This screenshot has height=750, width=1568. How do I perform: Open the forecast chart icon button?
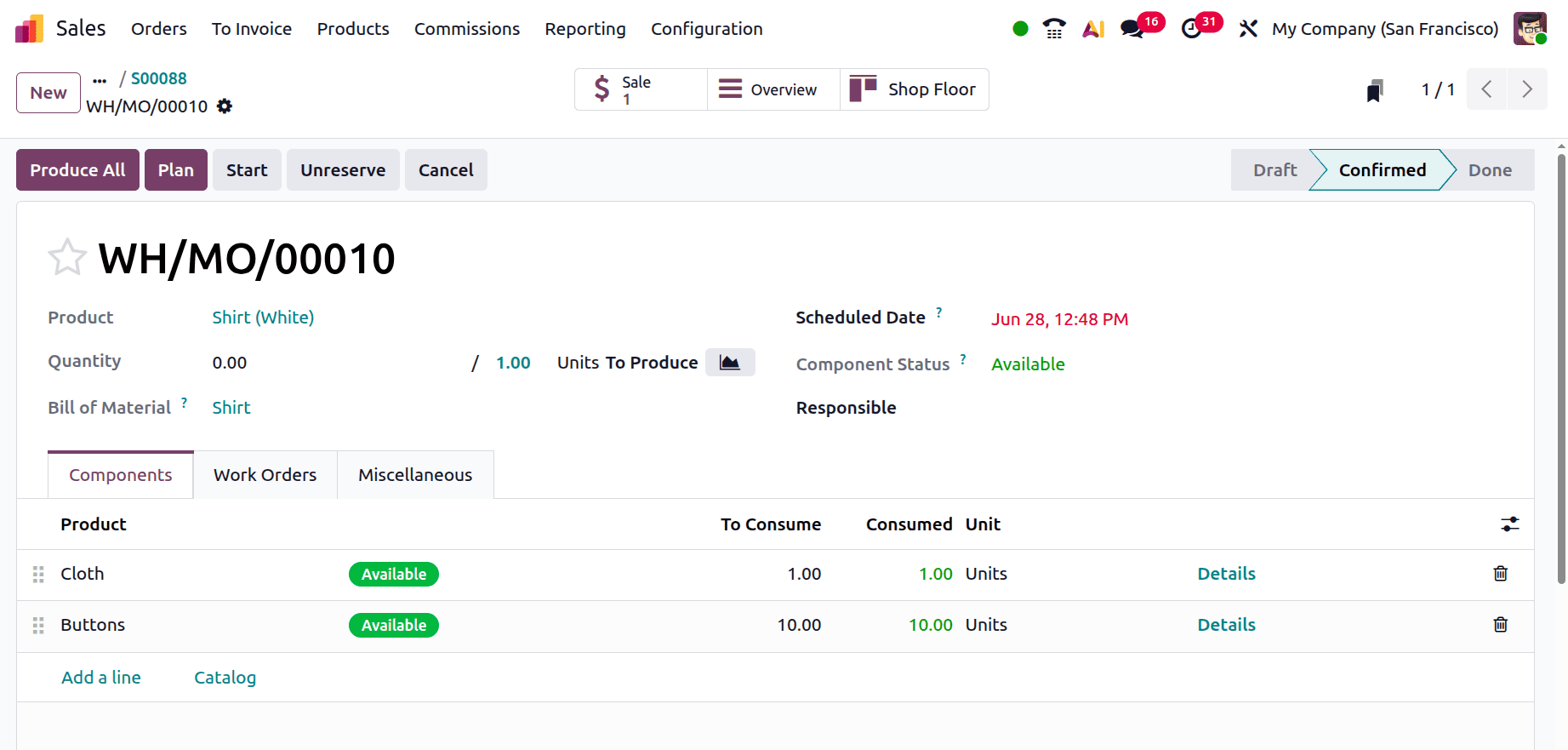730,363
